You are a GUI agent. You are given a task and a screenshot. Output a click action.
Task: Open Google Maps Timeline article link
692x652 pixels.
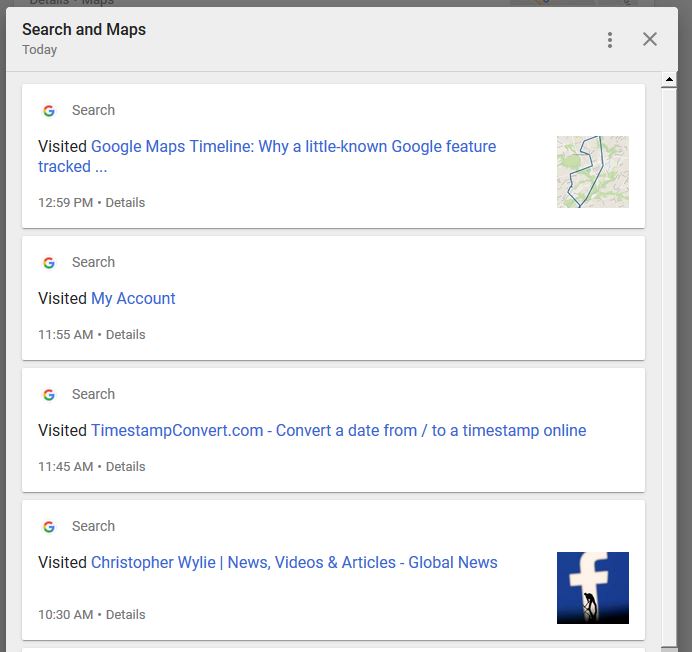point(293,147)
